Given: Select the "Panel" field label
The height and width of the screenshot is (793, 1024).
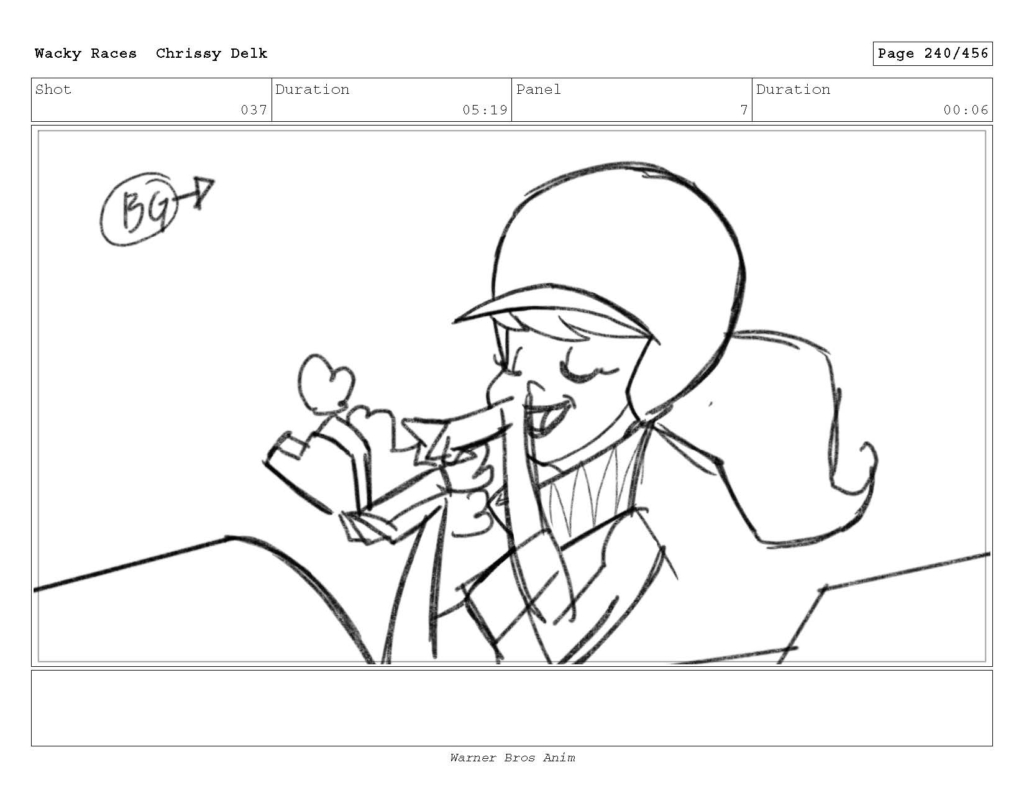Looking at the screenshot, I should [538, 89].
